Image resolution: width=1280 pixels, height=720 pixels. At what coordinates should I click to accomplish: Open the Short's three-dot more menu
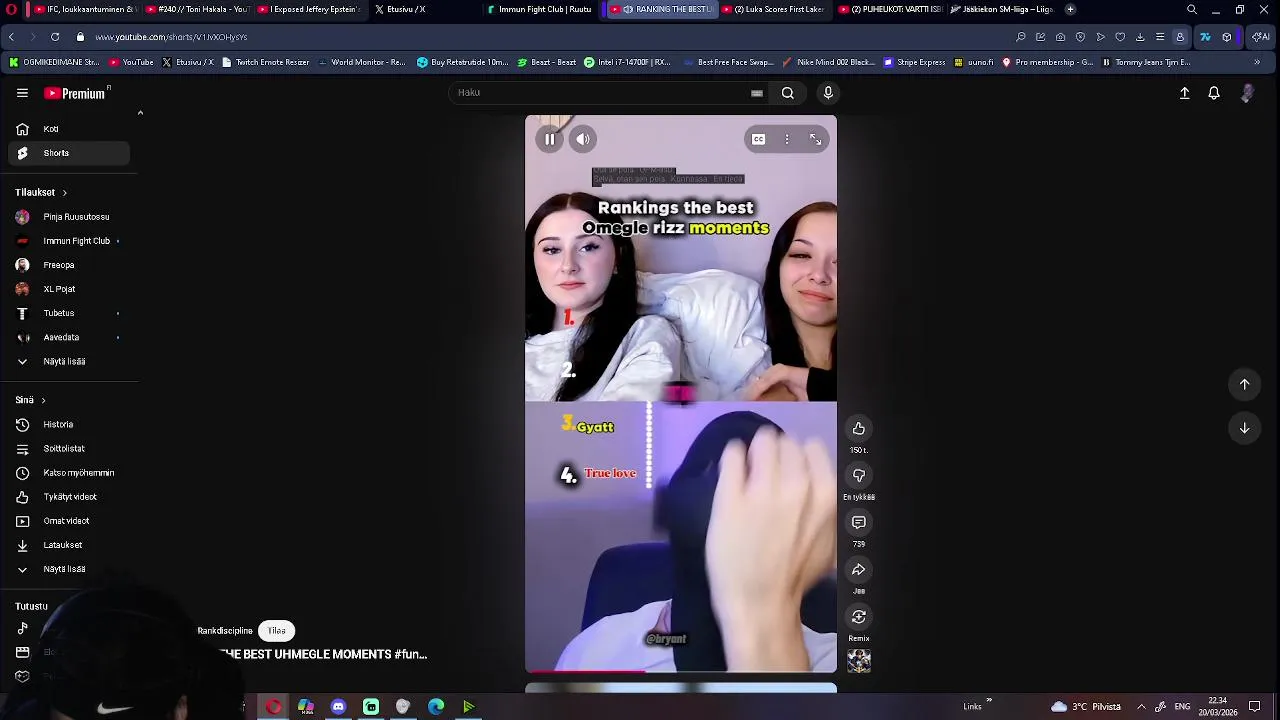tap(787, 139)
